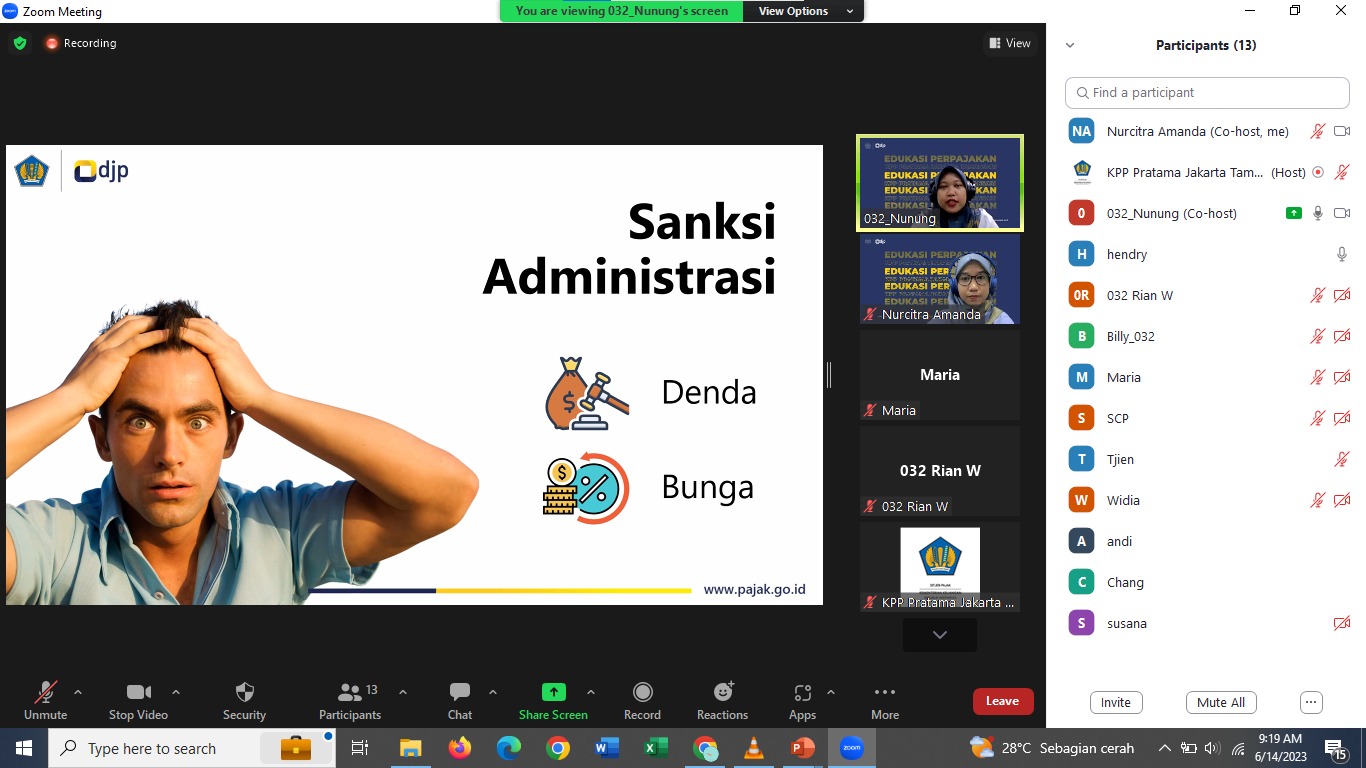The image size is (1366, 768).
Task: Click the Mute All button
Action: [1220, 702]
